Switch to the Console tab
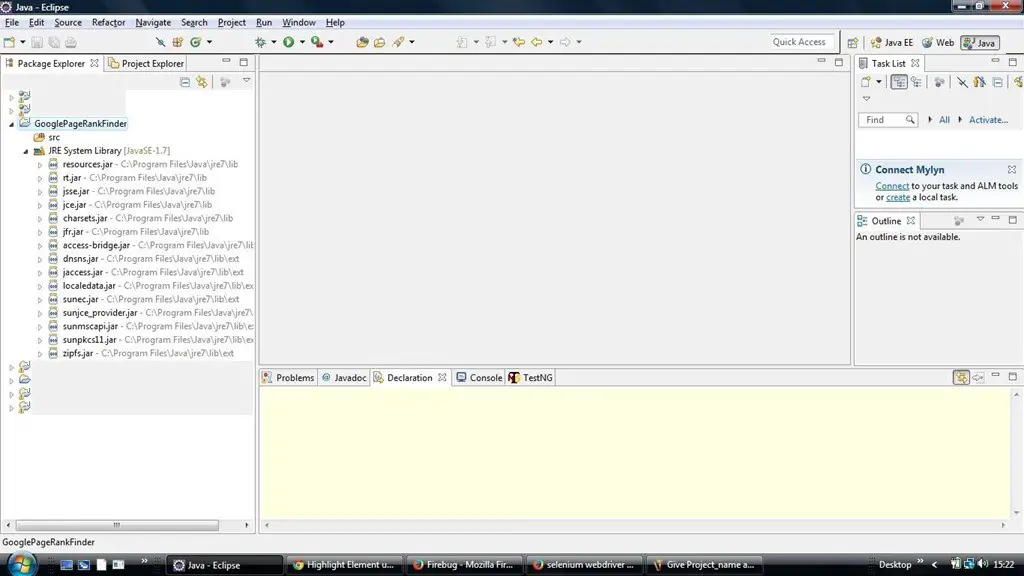This screenshot has height=576, width=1024. (485, 378)
